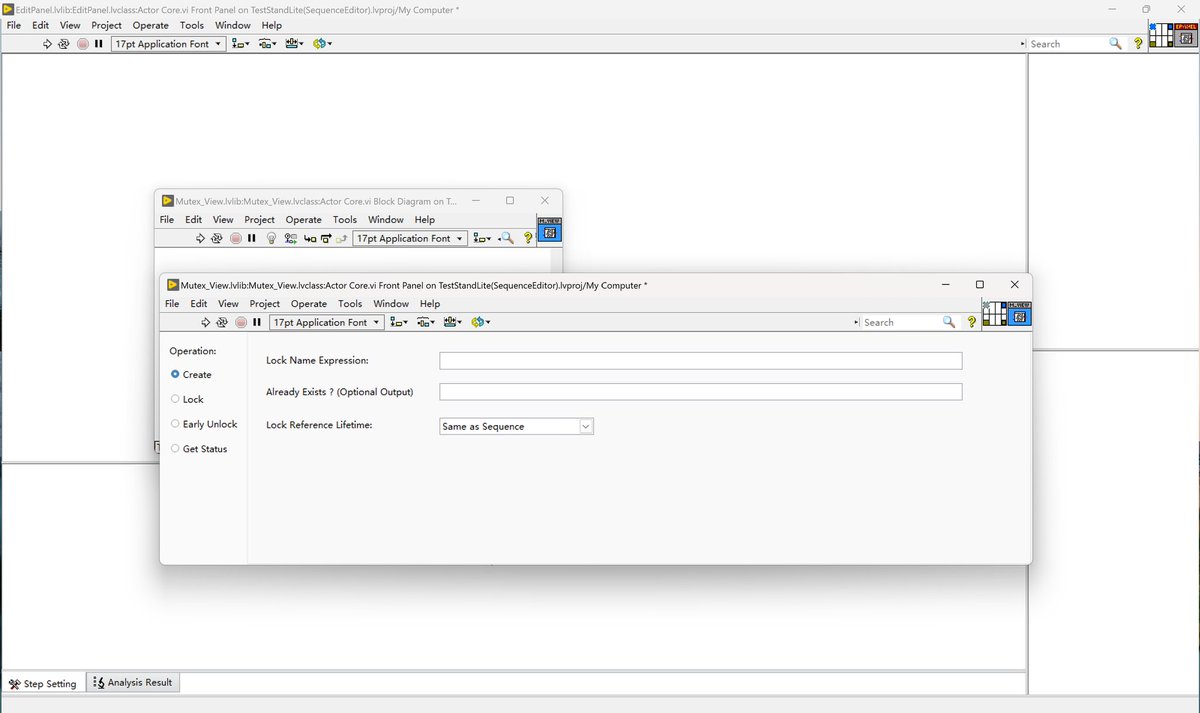Click the Search magnifying glass icon
Screen dimensions: 1200x713
pyautogui.click(x=948, y=322)
